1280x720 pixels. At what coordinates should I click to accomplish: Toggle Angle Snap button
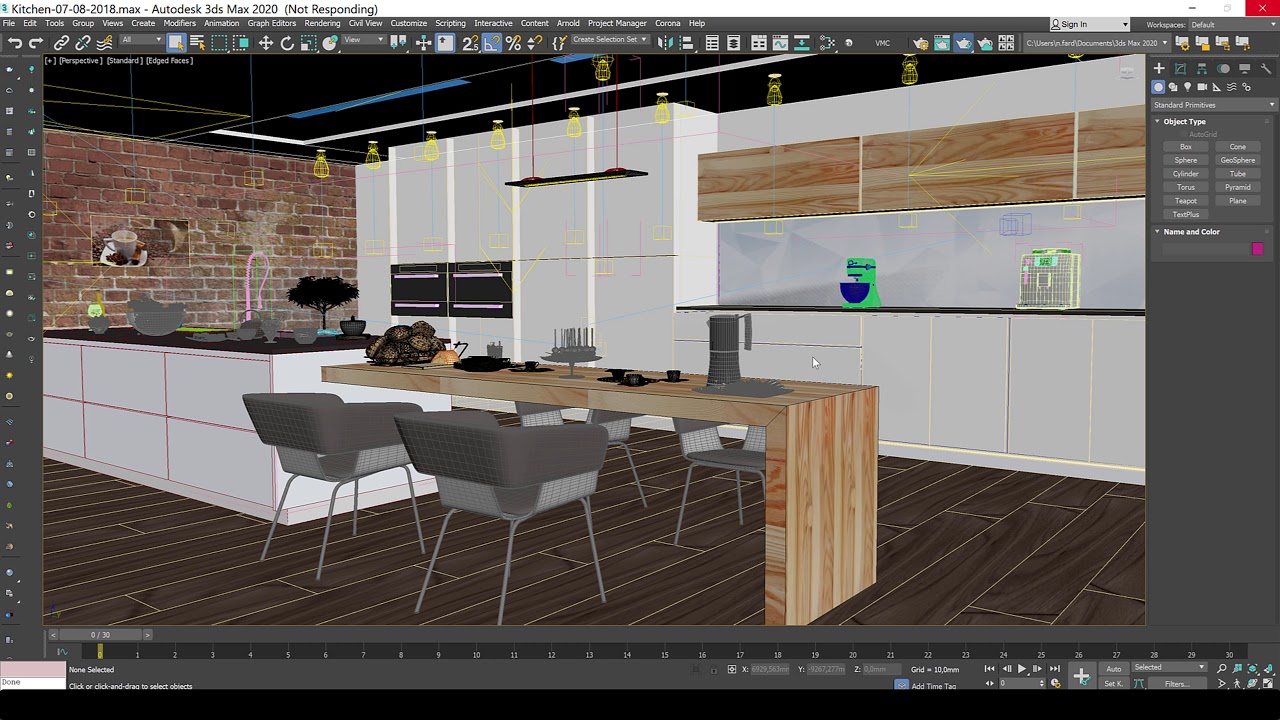pos(492,42)
